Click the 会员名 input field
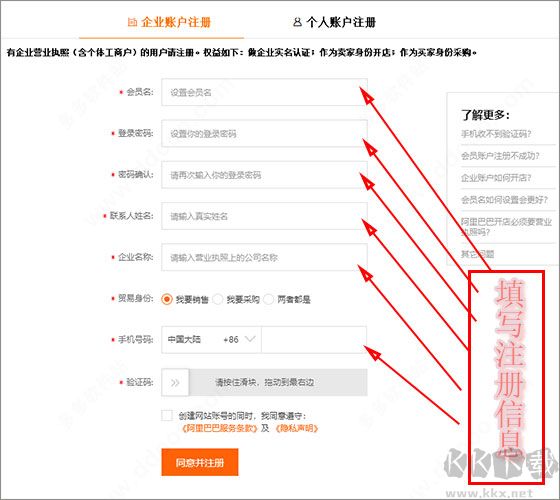Screen dimensions: 560x500 (264, 92)
